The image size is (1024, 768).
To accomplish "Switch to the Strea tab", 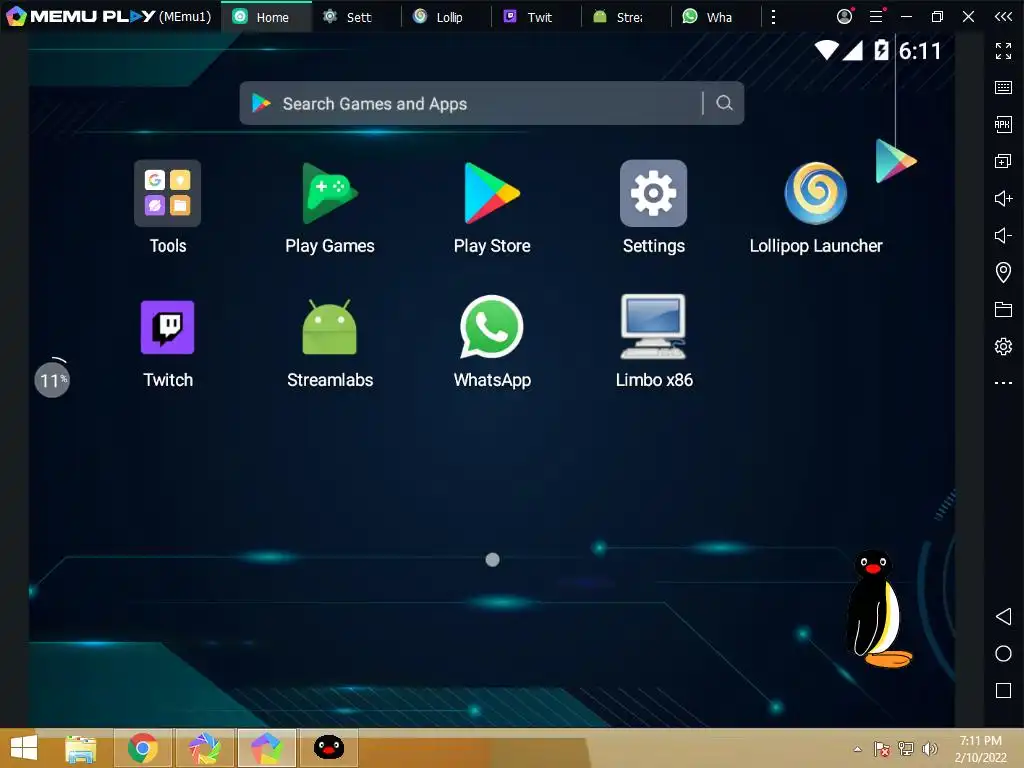I will (627, 17).
